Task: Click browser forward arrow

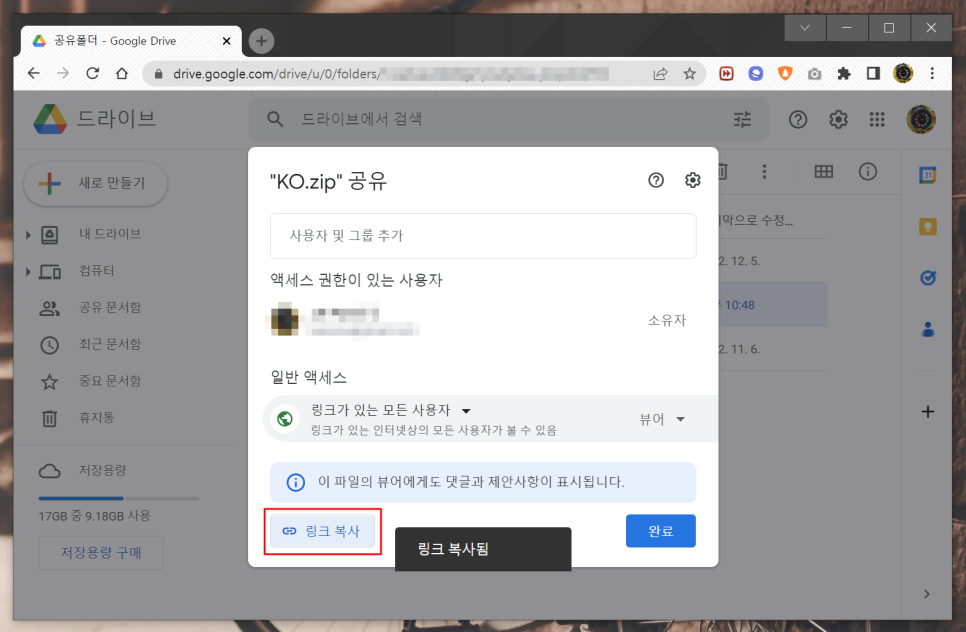Action: [x=63, y=73]
